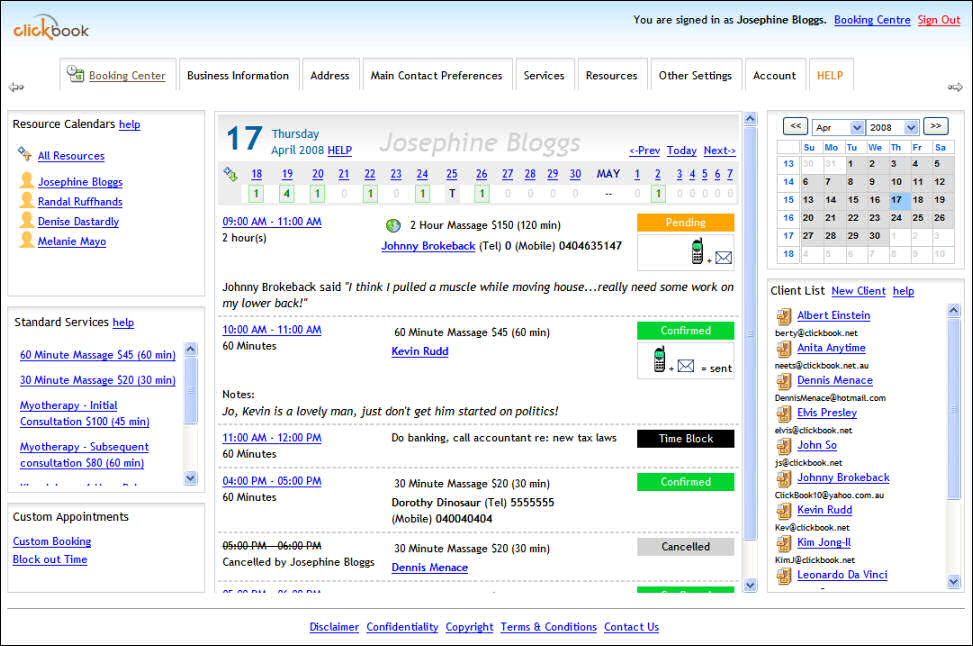The height and width of the screenshot is (646, 973).
Task: Open the Services tab
Action: [x=544, y=75]
